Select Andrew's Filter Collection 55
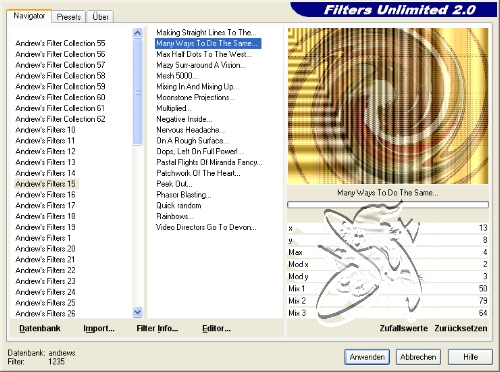 [60, 43]
